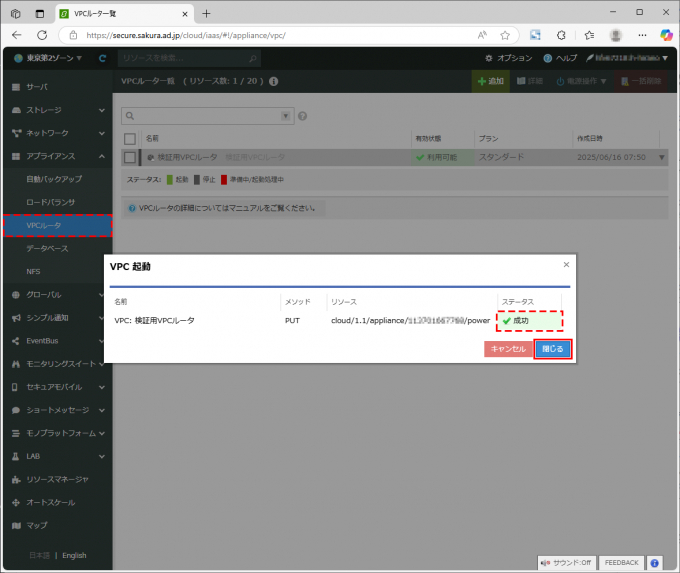Select VPCルータ in the sidebar
Screen dimensions: 680x573
(x=58, y=226)
